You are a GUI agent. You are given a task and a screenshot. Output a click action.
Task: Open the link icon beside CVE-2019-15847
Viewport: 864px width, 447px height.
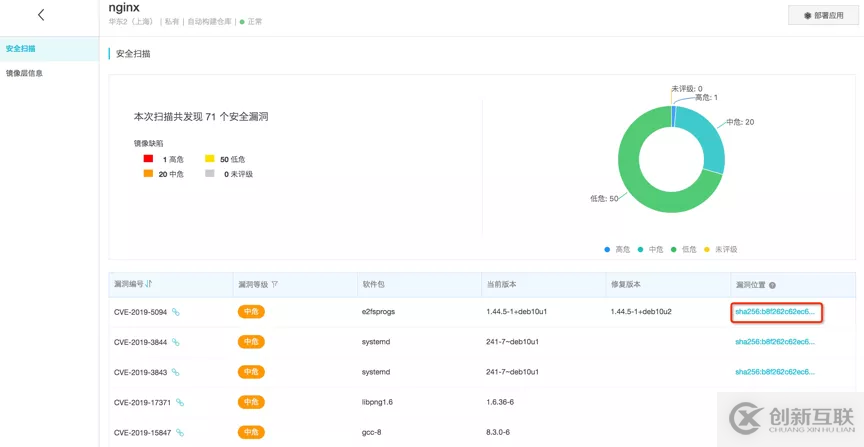pyautogui.click(x=180, y=432)
